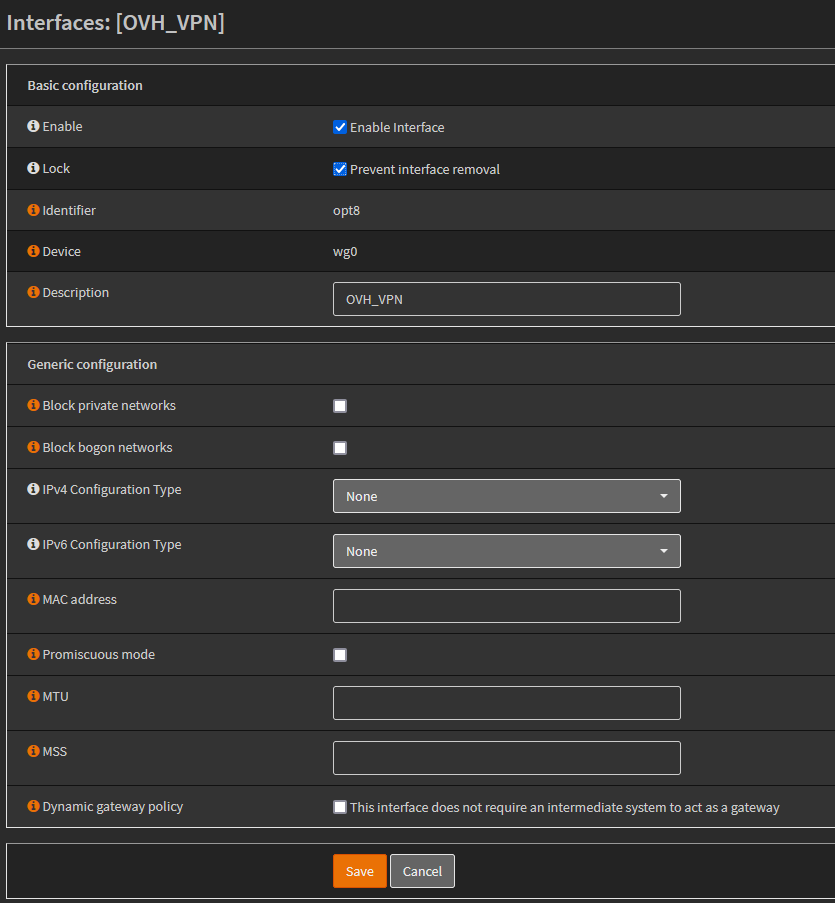Viewport: 835px width, 903px height.
Task: Click the info icon beside Lock
Action: click(x=33, y=169)
